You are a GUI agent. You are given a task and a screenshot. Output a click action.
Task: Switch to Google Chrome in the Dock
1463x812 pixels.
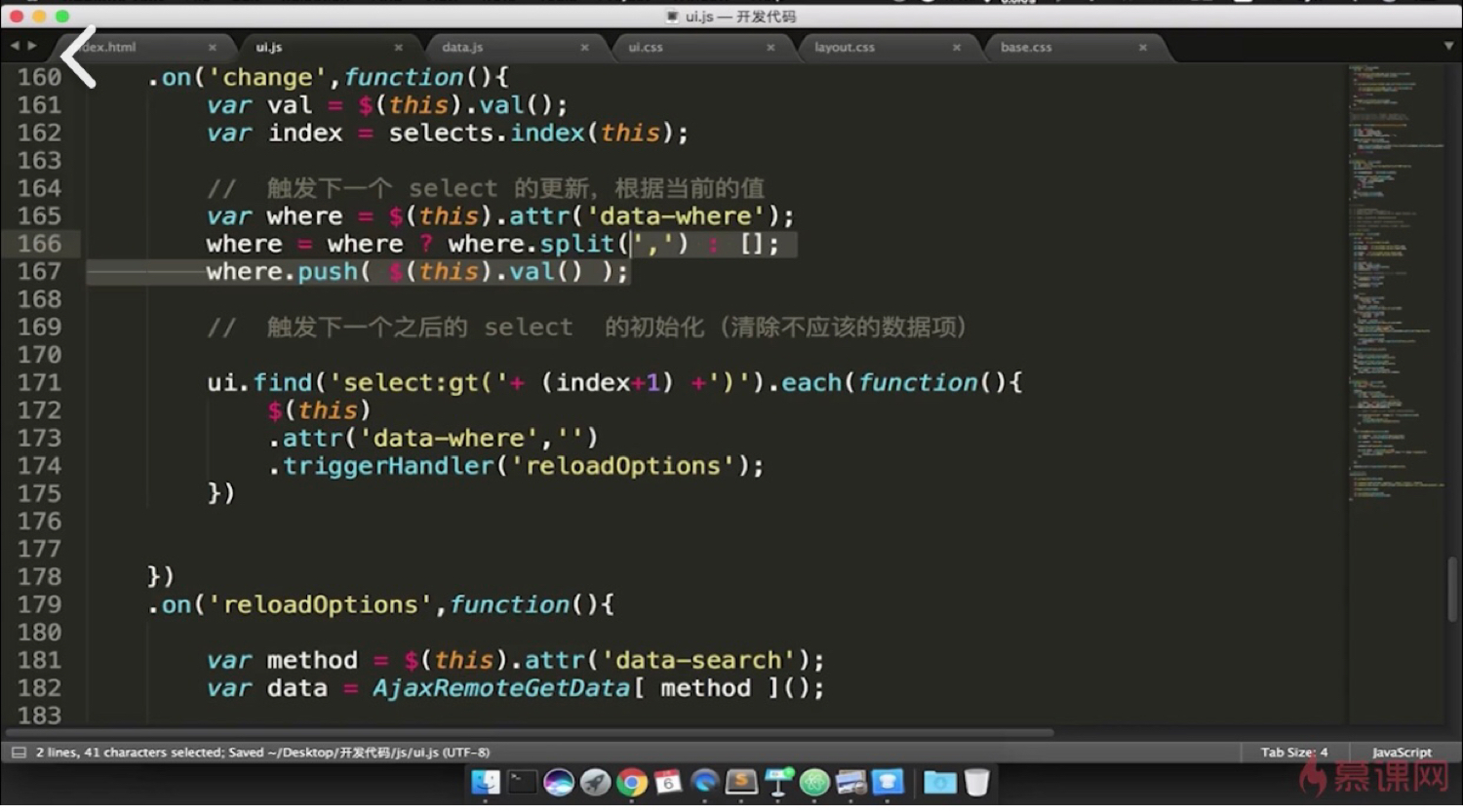click(632, 782)
